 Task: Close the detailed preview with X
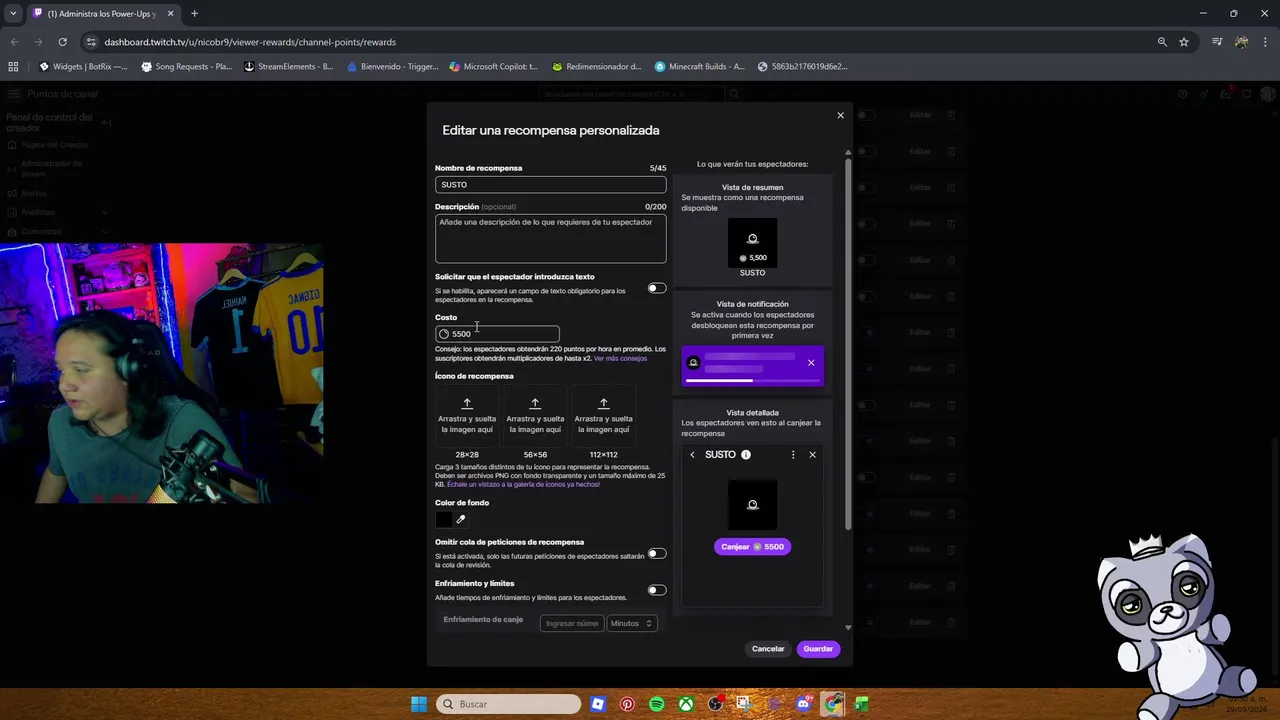tap(812, 455)
